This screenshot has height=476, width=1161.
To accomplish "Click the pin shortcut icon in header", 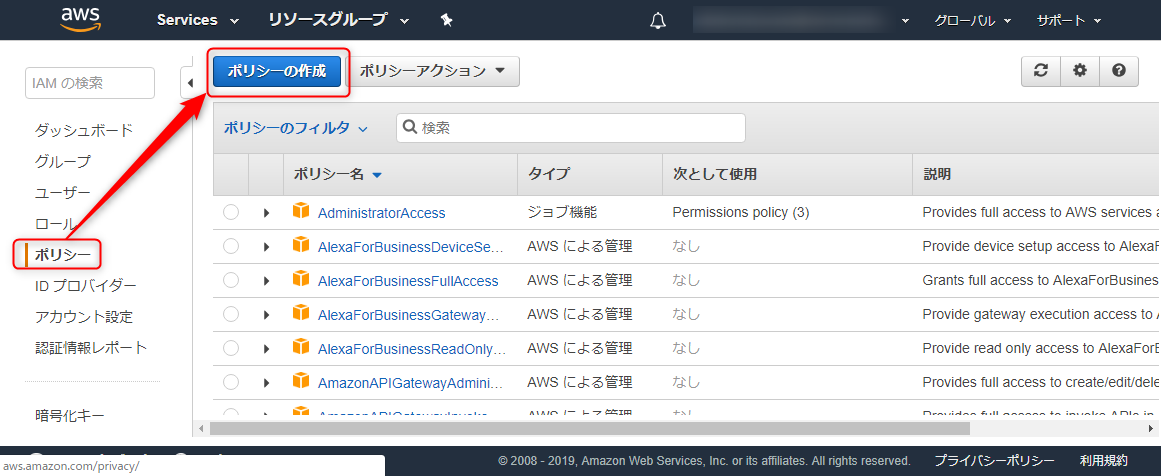I will click(446, 21).
